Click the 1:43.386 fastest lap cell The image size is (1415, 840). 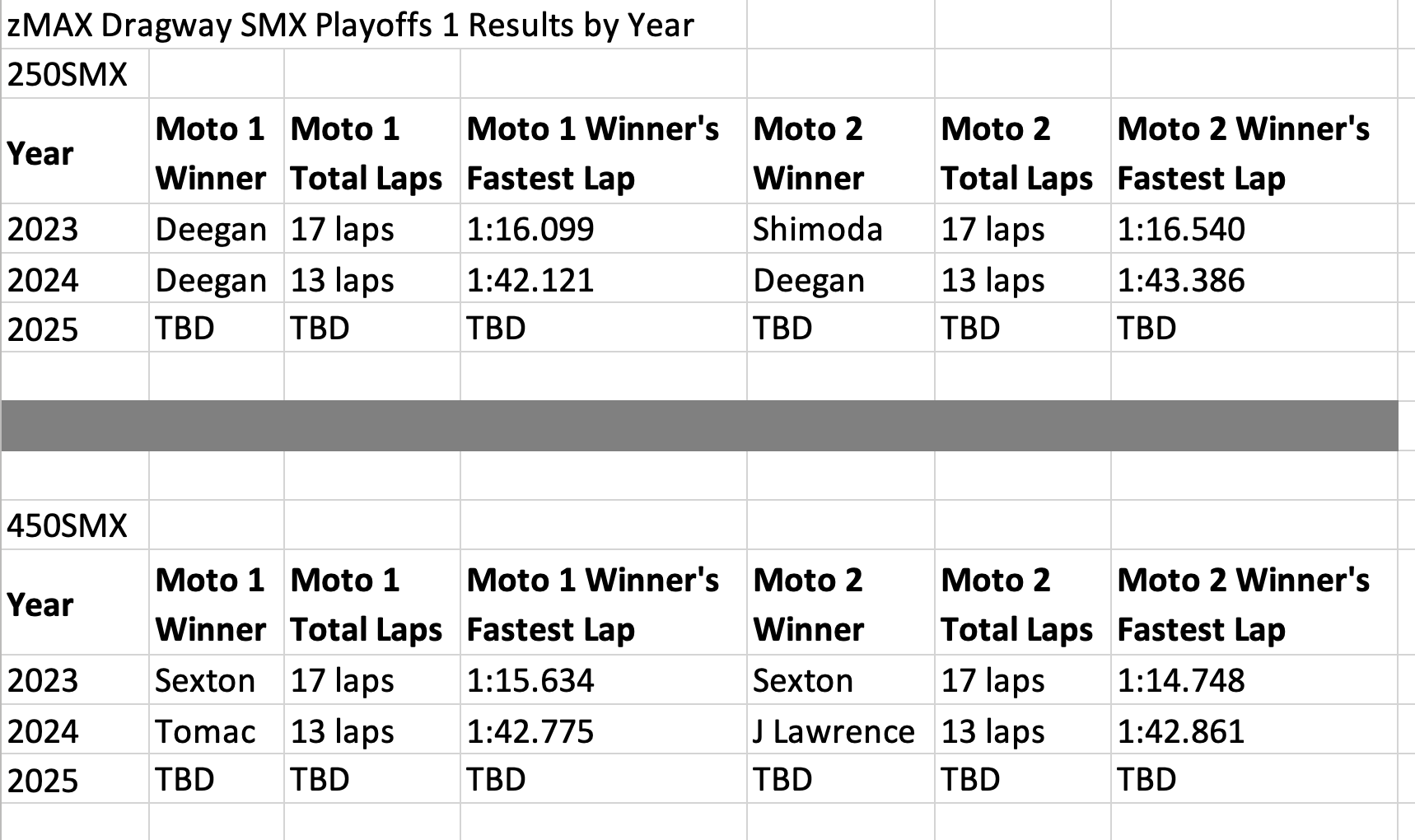point(1180,280)
